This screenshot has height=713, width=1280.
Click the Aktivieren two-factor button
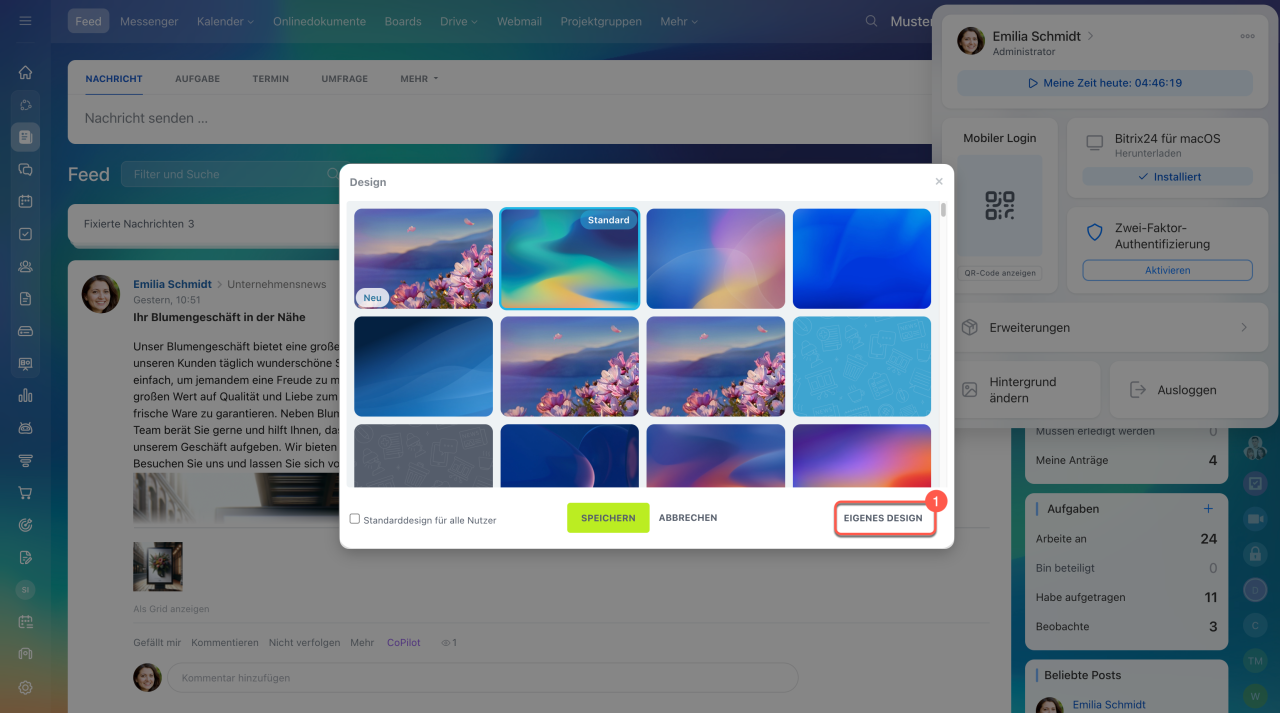(x=1167, y=270)
